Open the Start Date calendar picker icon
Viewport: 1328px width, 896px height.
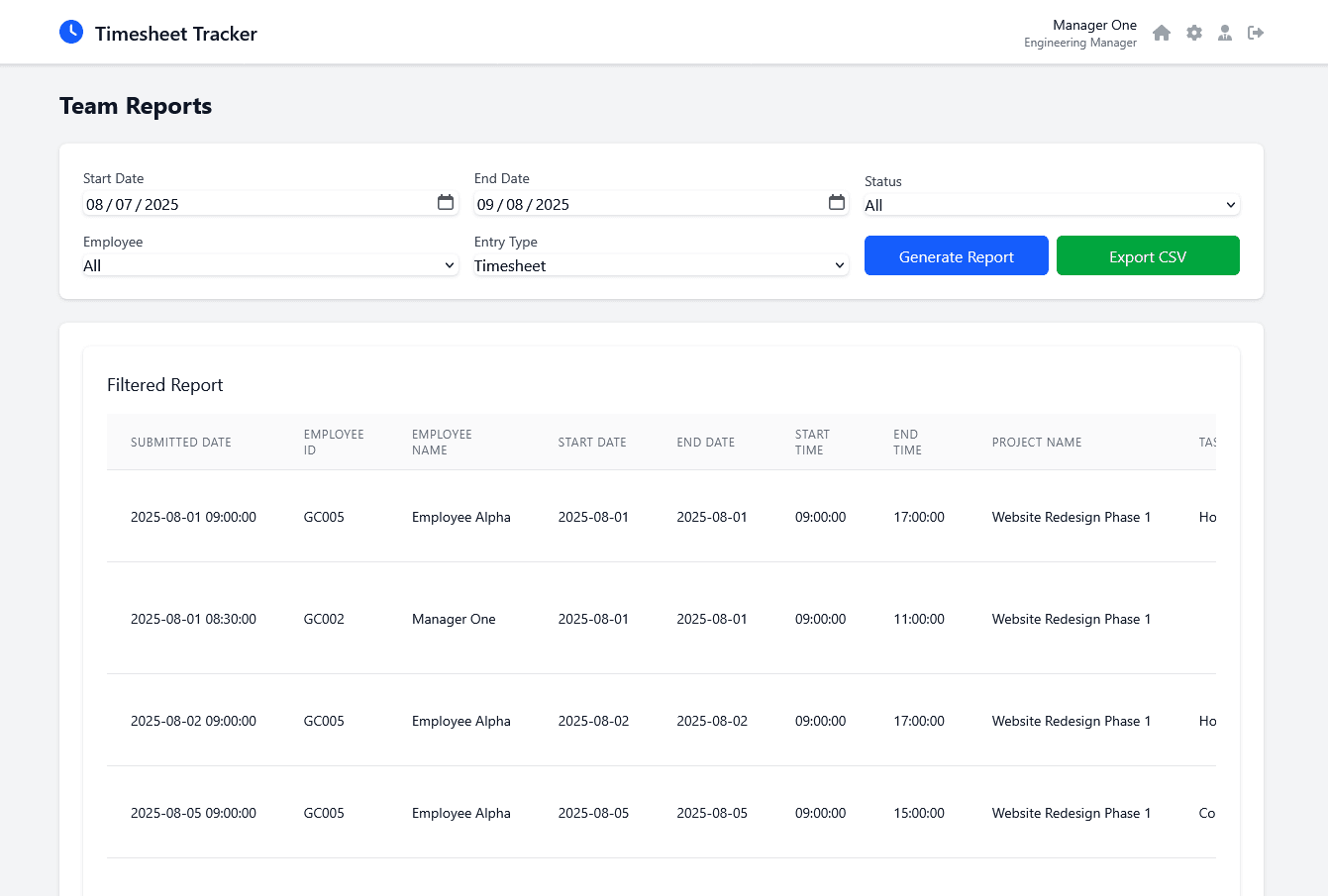point(446,202)
